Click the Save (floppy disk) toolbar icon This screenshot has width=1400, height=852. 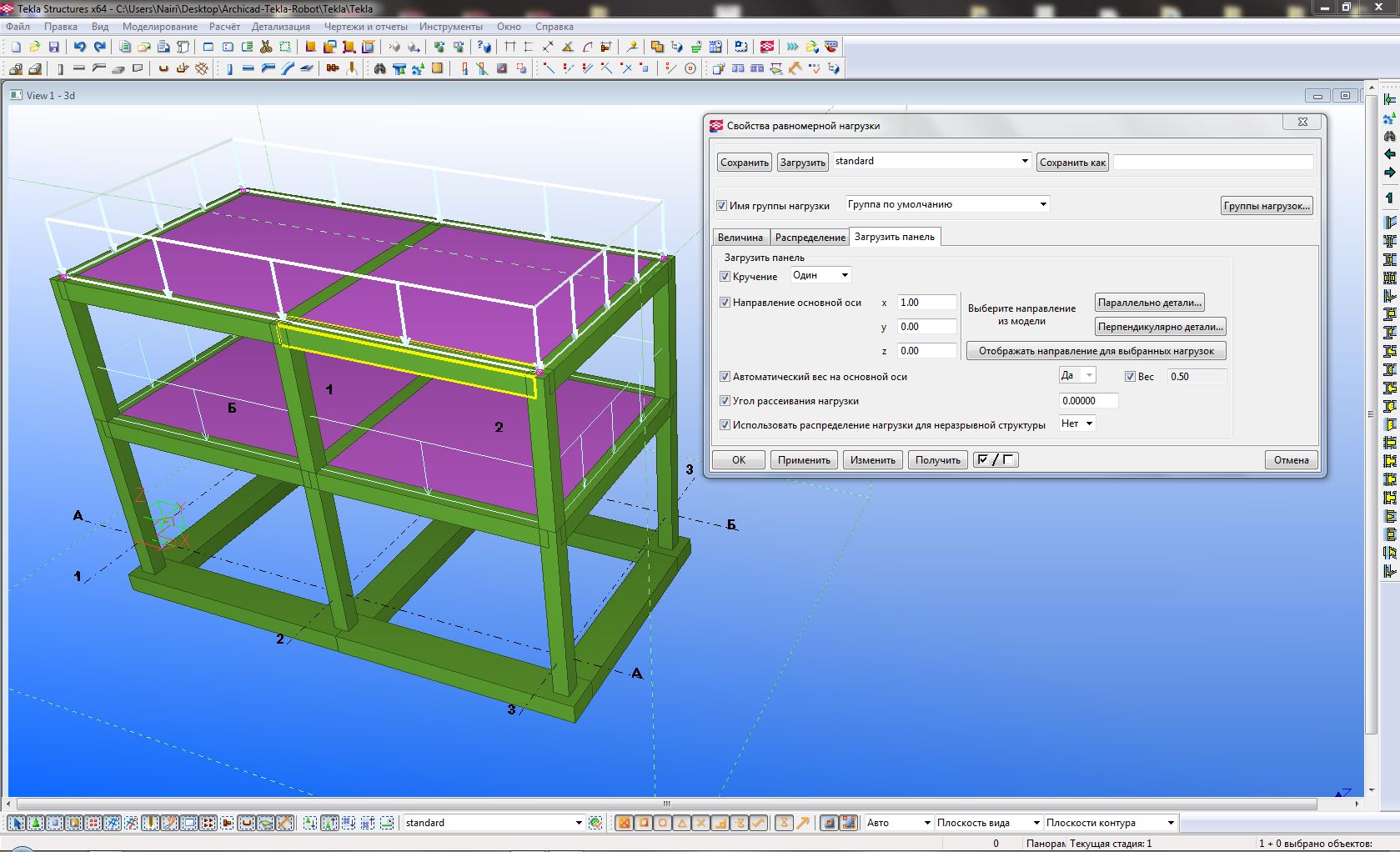(x=54, y=47)
